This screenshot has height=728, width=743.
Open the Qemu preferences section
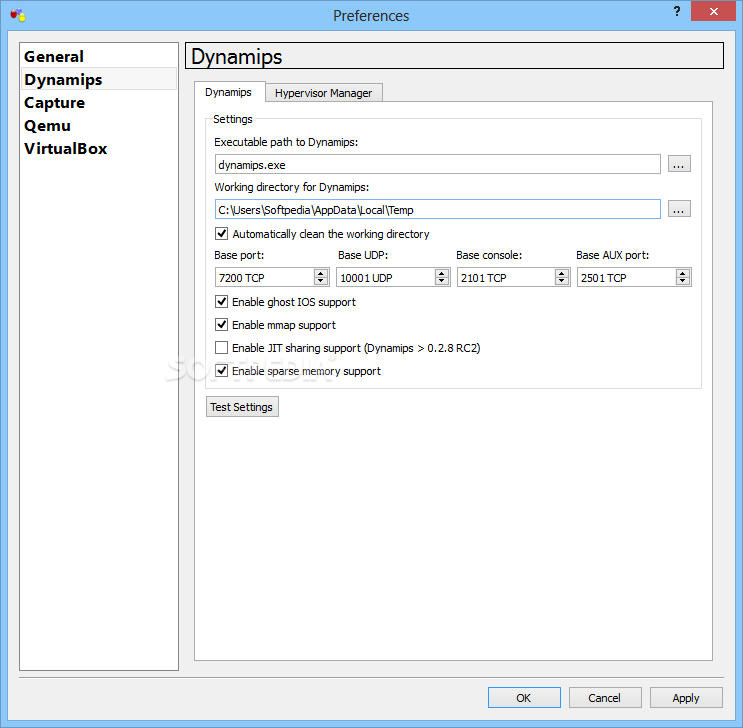[x=99, y=126]
